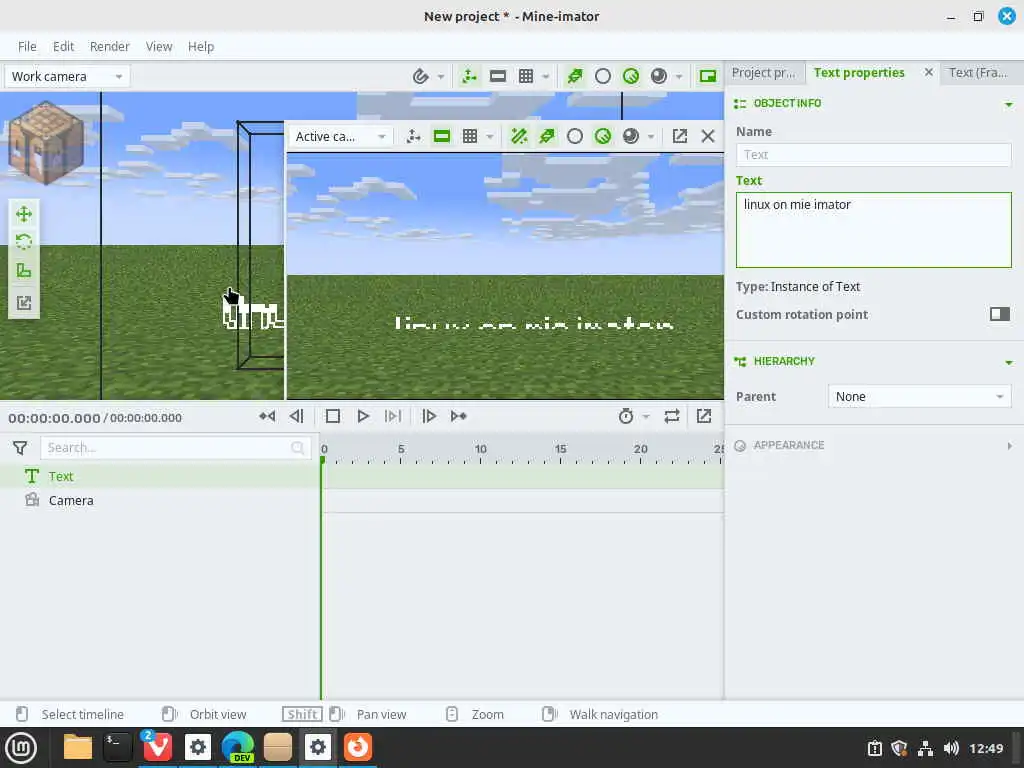The image size is (1024, 768).
Task: Open the Parent dropdown set to None
Action: coord(920,396)
